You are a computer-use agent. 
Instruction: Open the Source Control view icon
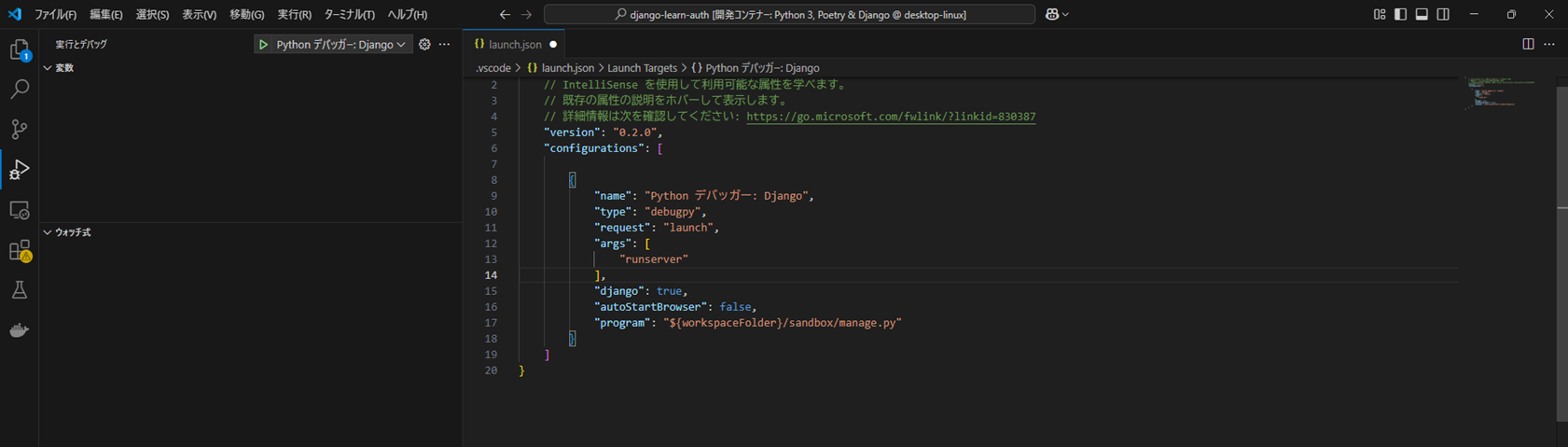[20, 129]
